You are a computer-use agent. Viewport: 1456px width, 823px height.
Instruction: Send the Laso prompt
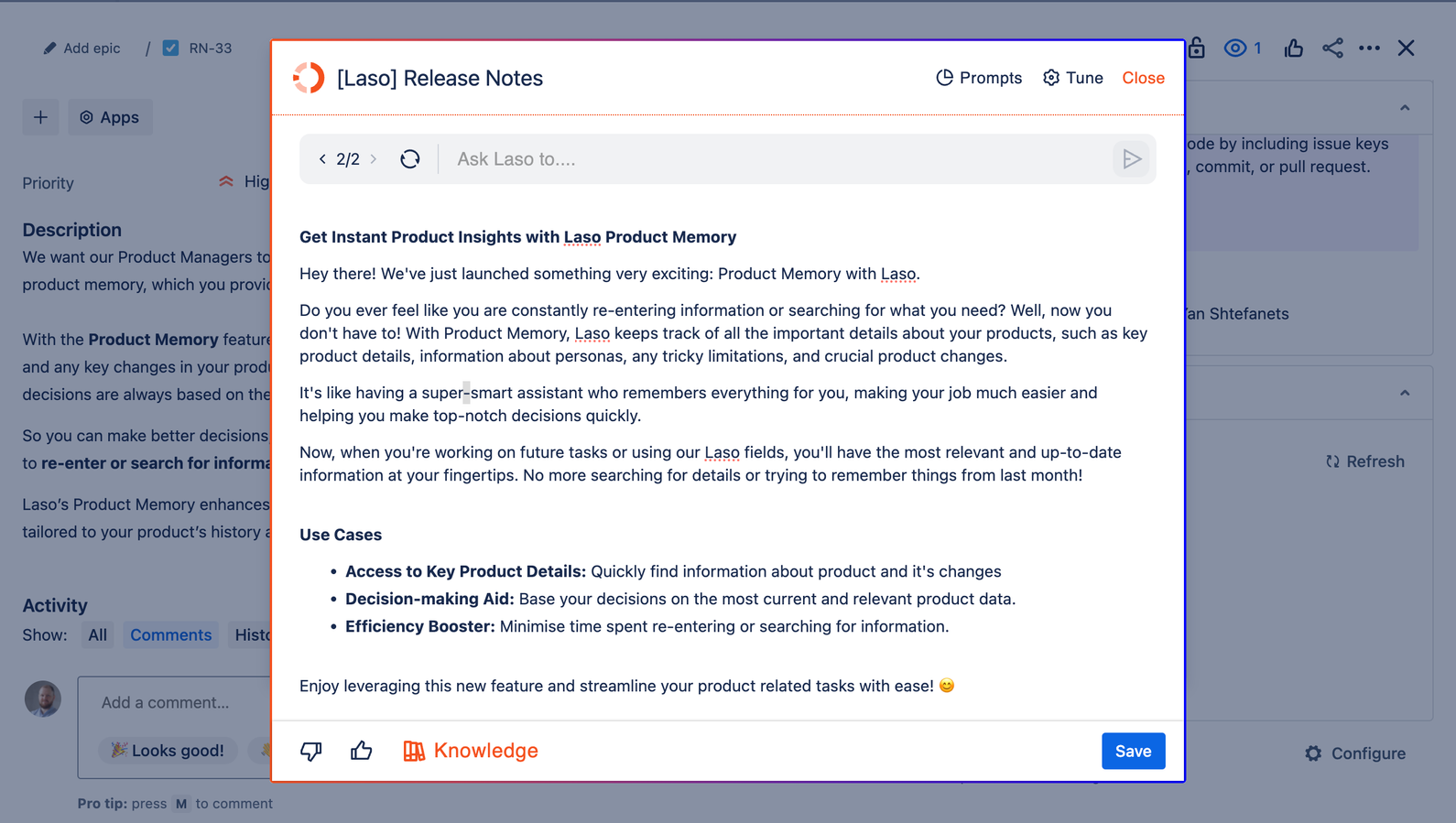tap(1132, 159)
